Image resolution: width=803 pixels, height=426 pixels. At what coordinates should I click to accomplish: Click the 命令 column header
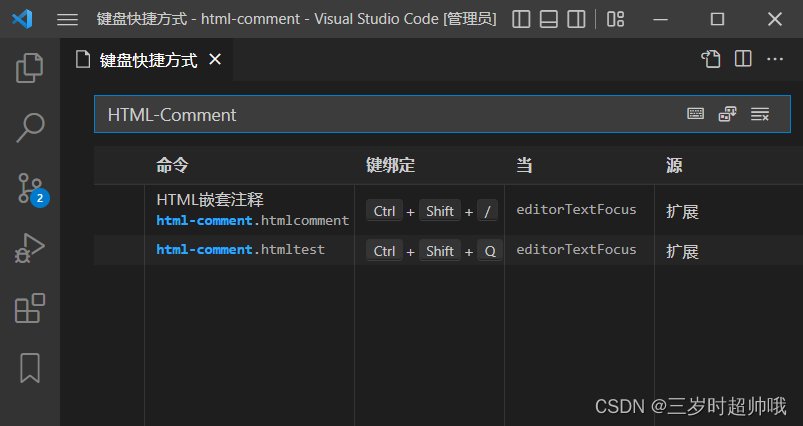(x=173, y=165)
